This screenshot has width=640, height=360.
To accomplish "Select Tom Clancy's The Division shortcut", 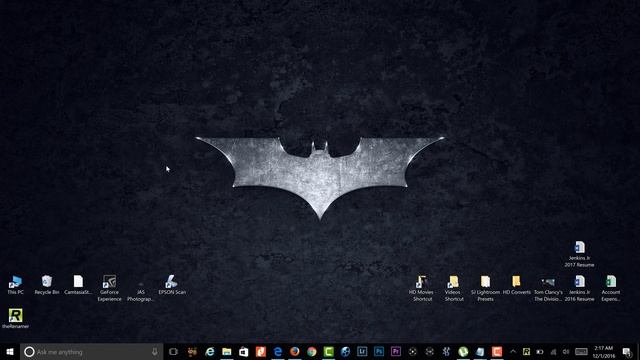I will point(548,289).
